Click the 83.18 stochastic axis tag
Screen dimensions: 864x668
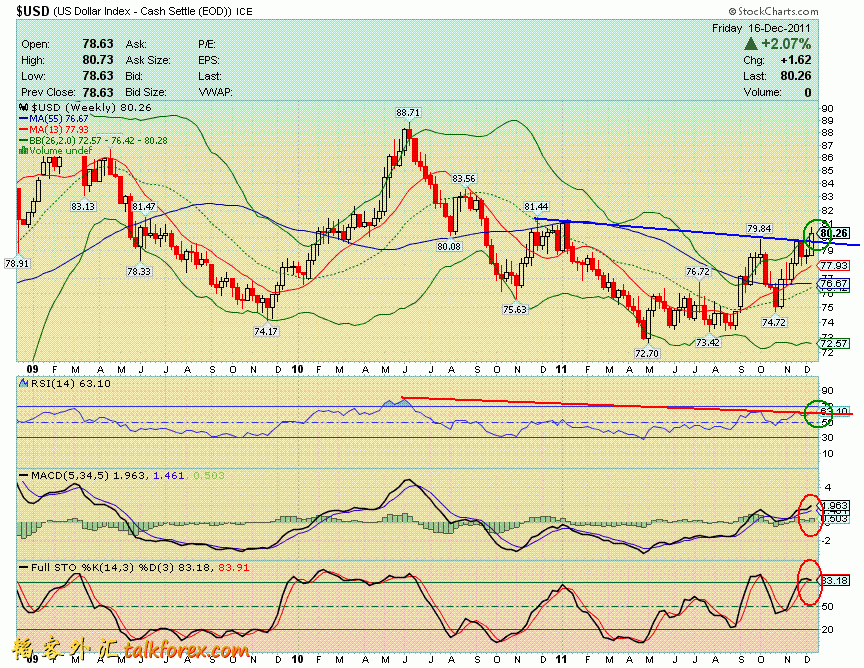(x=835, y=580)
